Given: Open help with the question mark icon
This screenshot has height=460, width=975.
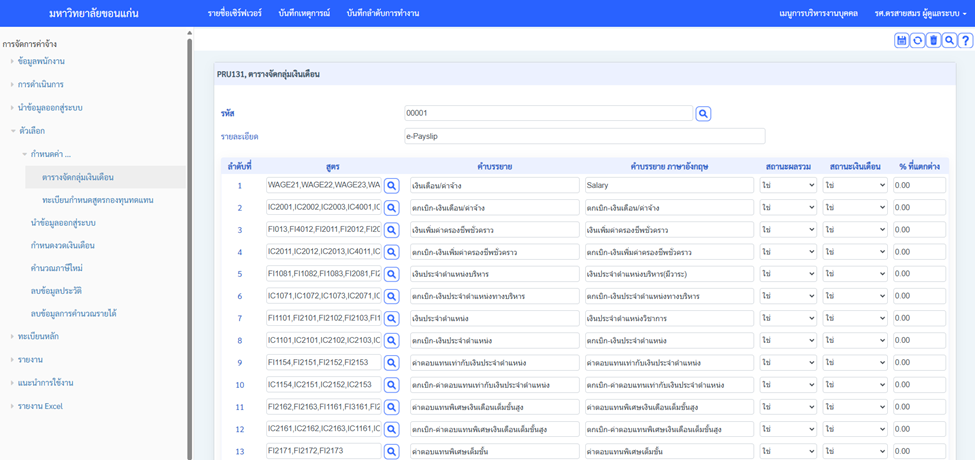Looking at the screenshot, I should 965,41.
